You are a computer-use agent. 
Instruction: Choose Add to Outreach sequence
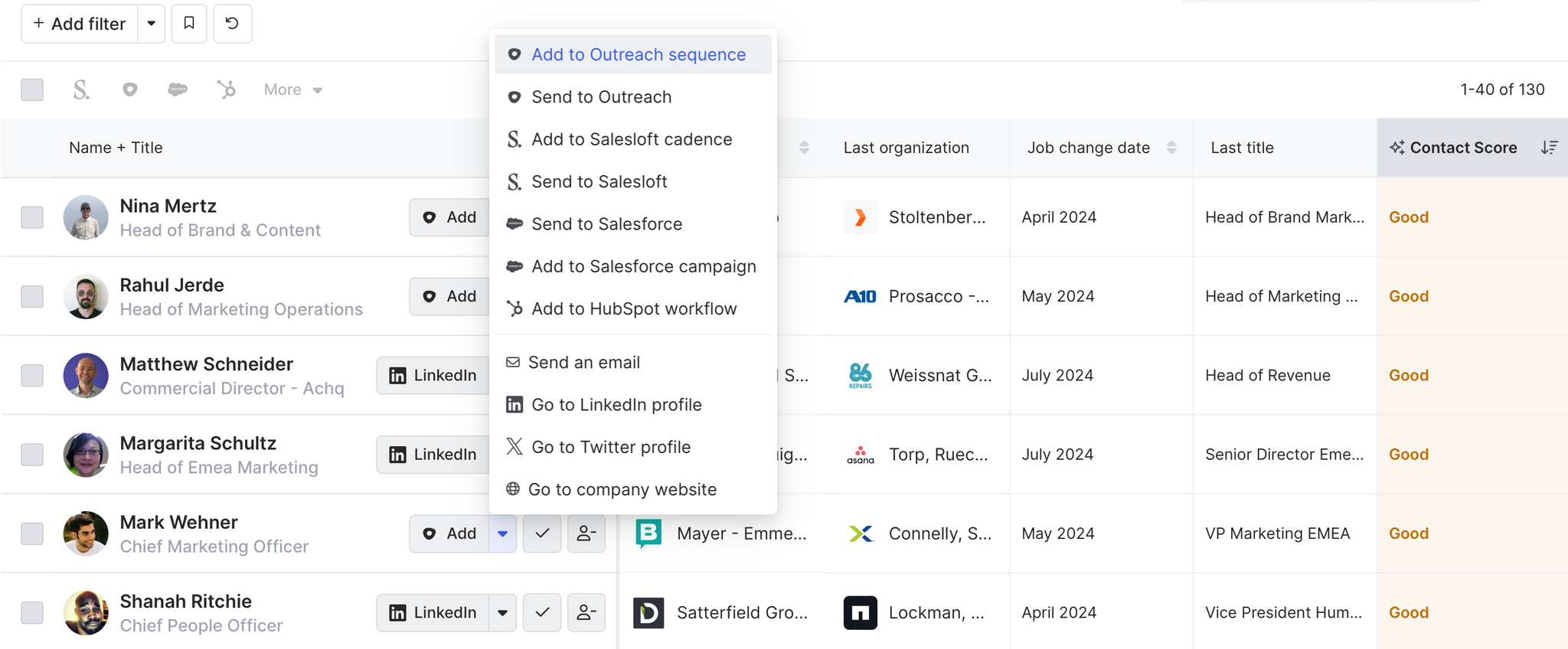633,54
